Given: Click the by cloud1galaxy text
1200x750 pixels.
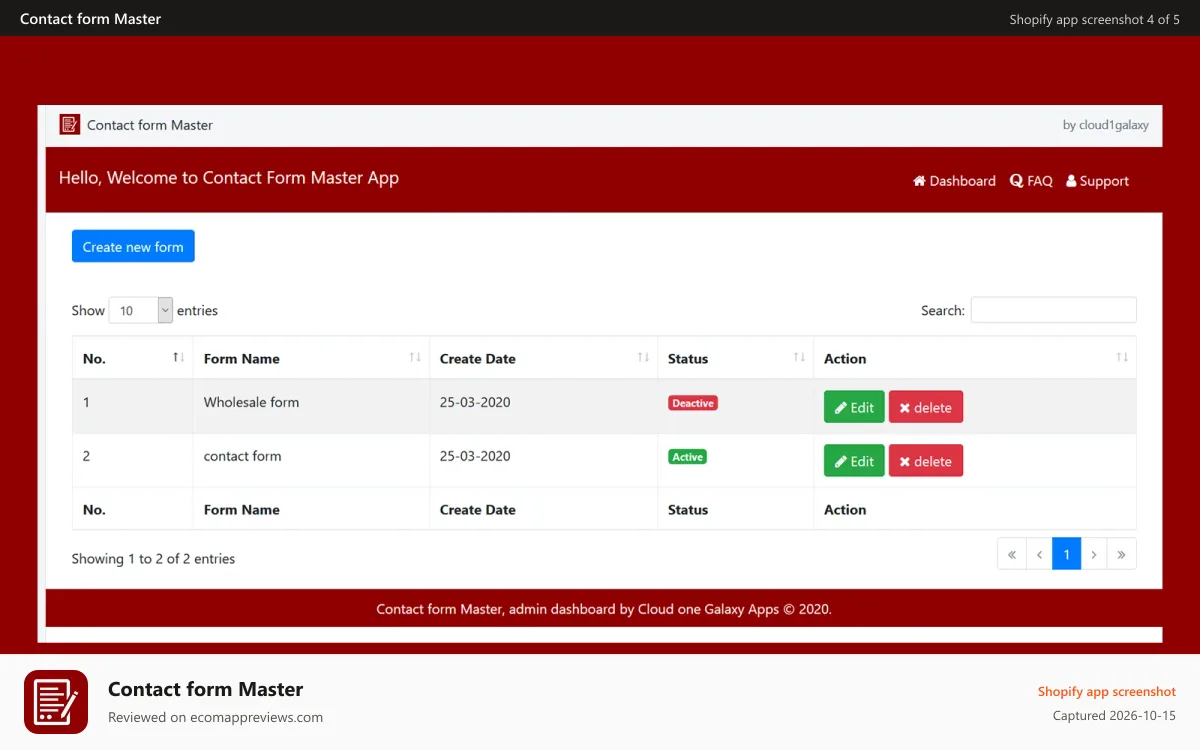Looking at the screenshot, I should pyautogui.click(x=1105, y=126).
